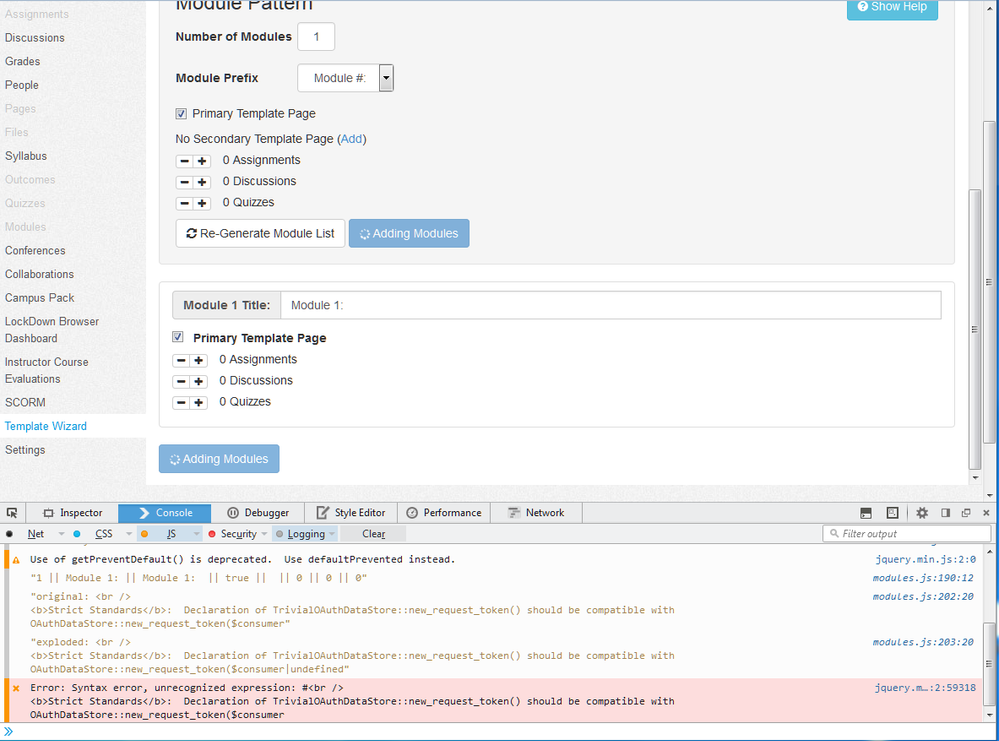The height and width of the screenshot is (741, 999).
Task: Decrease Quizzes count in the Module 1 section
Action: (181, 403)
